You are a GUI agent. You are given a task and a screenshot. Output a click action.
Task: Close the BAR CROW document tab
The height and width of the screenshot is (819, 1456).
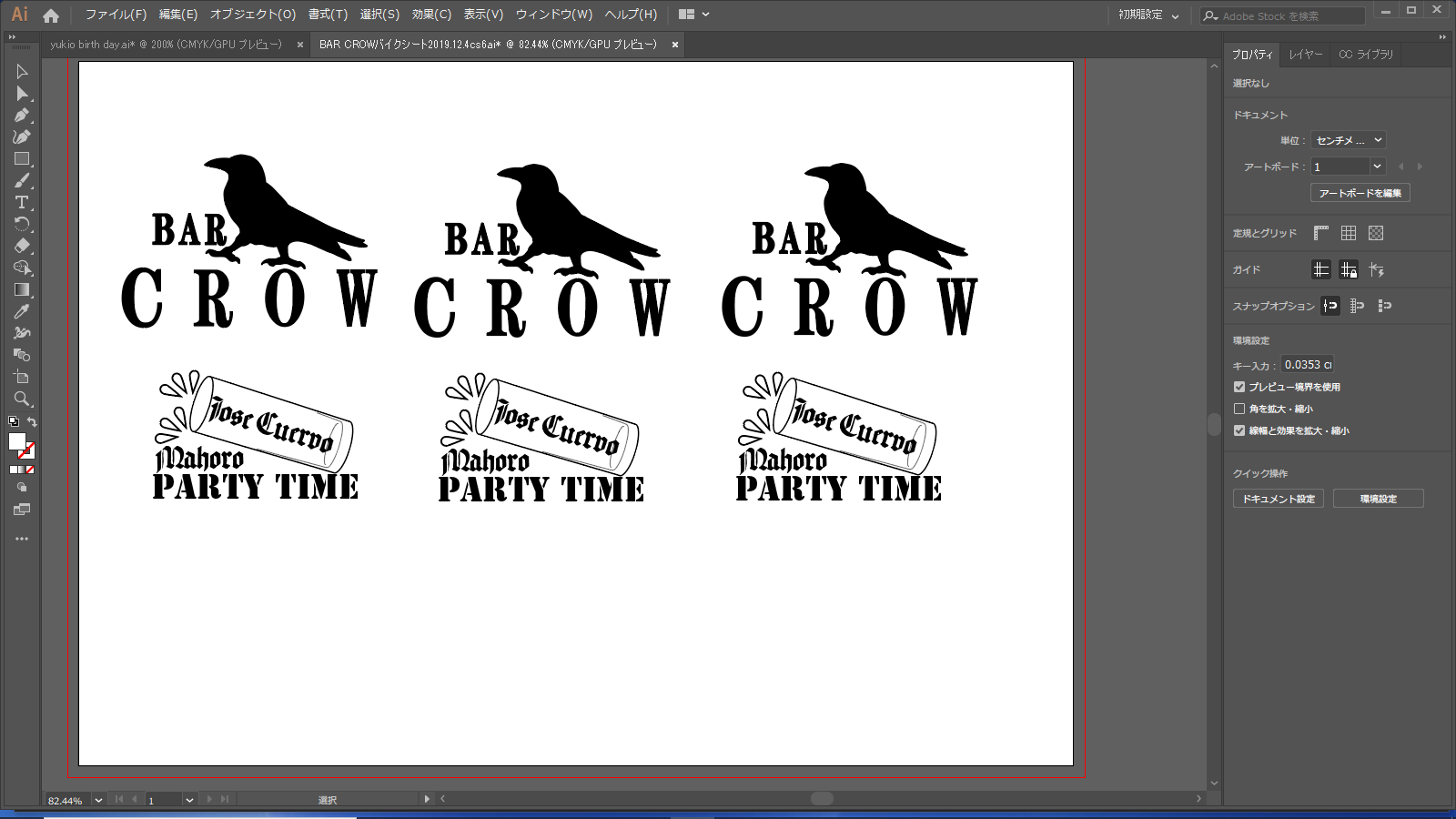click(x=675, y=45)
